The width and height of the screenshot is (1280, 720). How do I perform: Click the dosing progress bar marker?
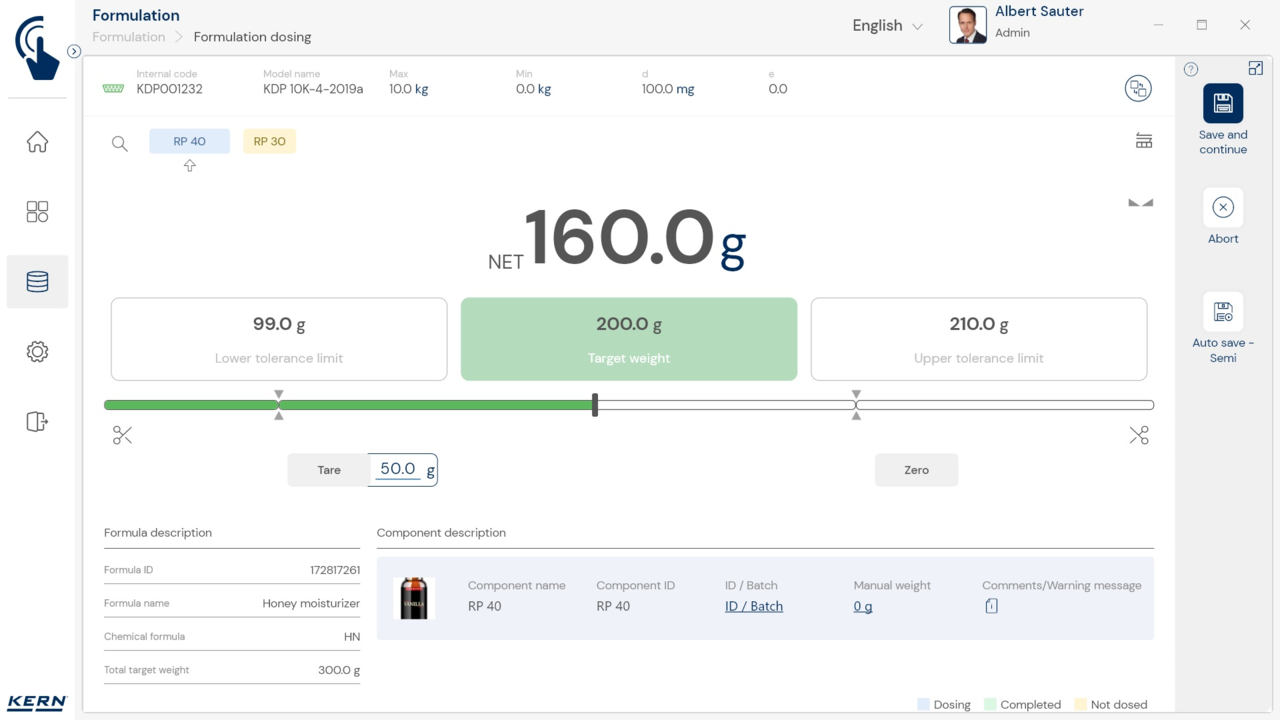click(x=595, y=405)
